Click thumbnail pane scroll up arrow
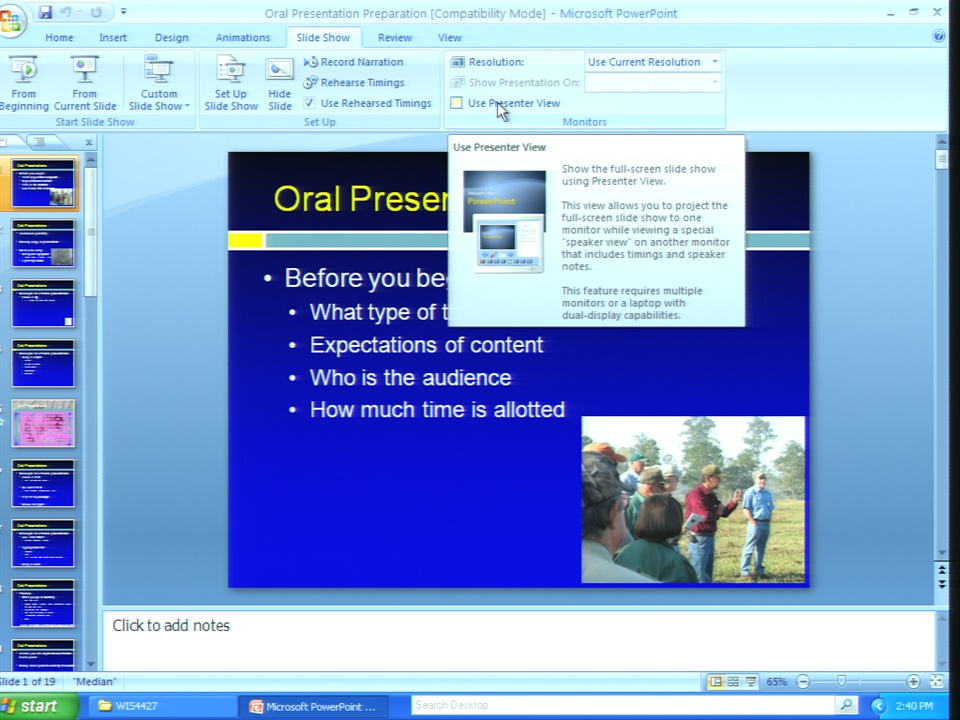Image resolution: width=960 pixels, height=720 pixels. (91, 160)
